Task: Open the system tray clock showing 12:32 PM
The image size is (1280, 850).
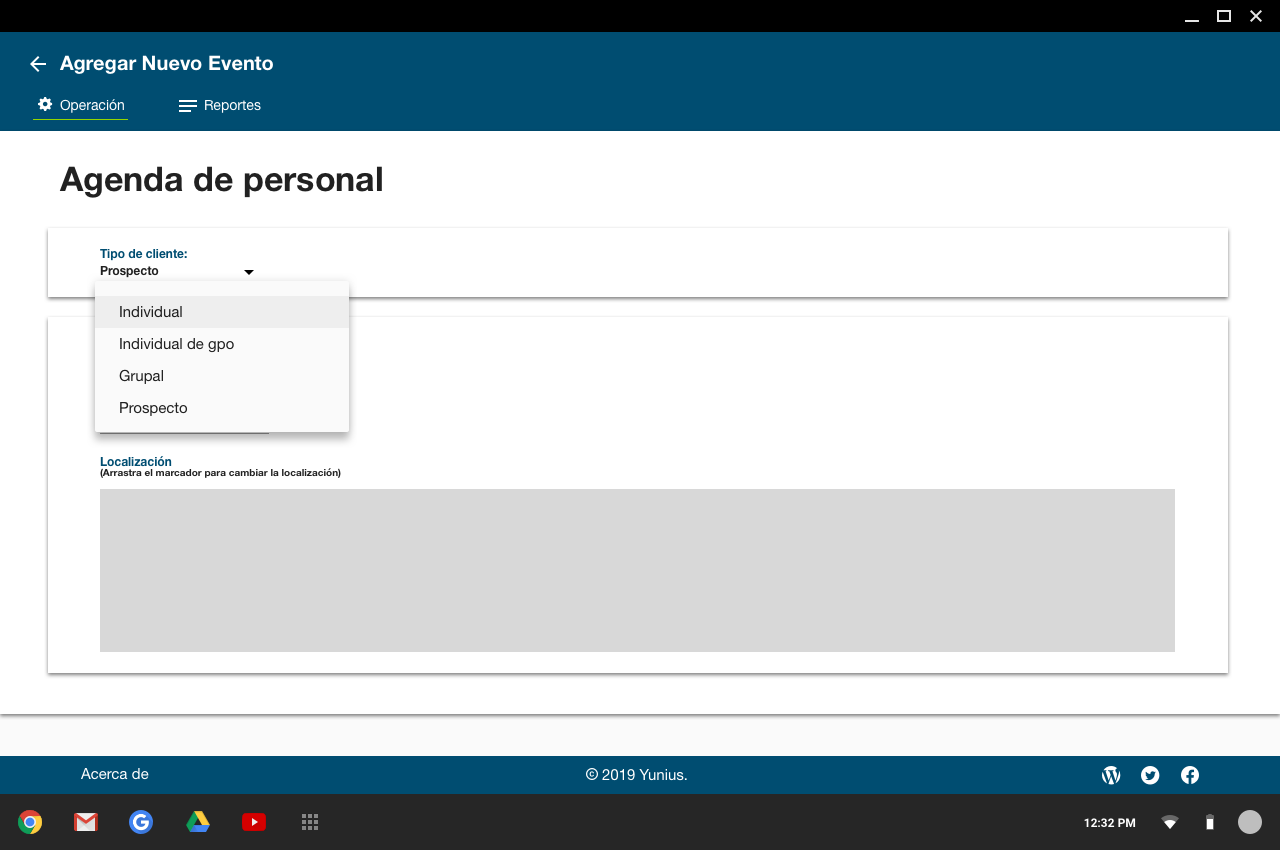Action: coord(1109,823)
